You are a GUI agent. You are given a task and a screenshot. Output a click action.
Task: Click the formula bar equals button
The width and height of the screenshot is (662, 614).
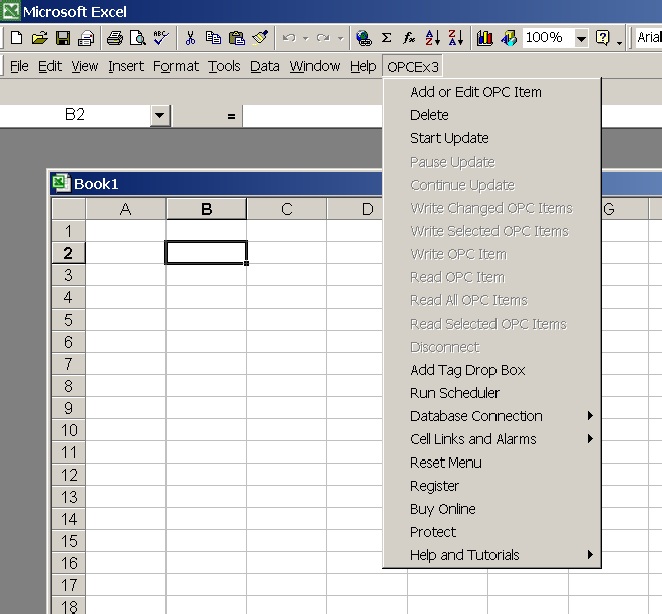231,116
